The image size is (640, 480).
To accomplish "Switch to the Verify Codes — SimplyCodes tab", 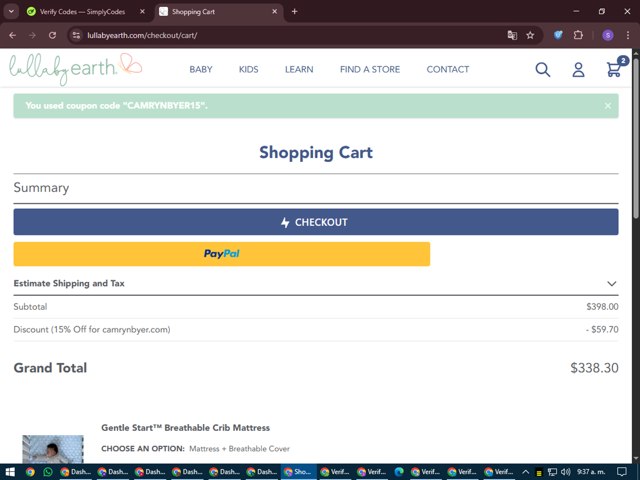I will click(82, 12).
